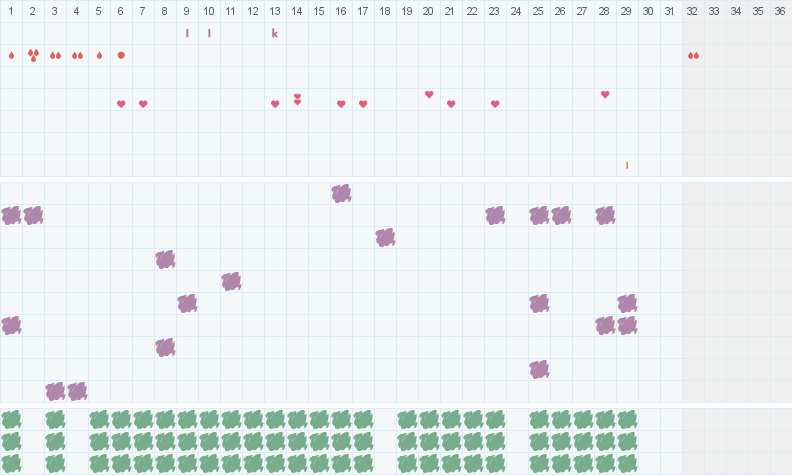Click the bottommost purple scribble on day 25
This screenshot has width=792, height=475.
(x=539, y=369)
